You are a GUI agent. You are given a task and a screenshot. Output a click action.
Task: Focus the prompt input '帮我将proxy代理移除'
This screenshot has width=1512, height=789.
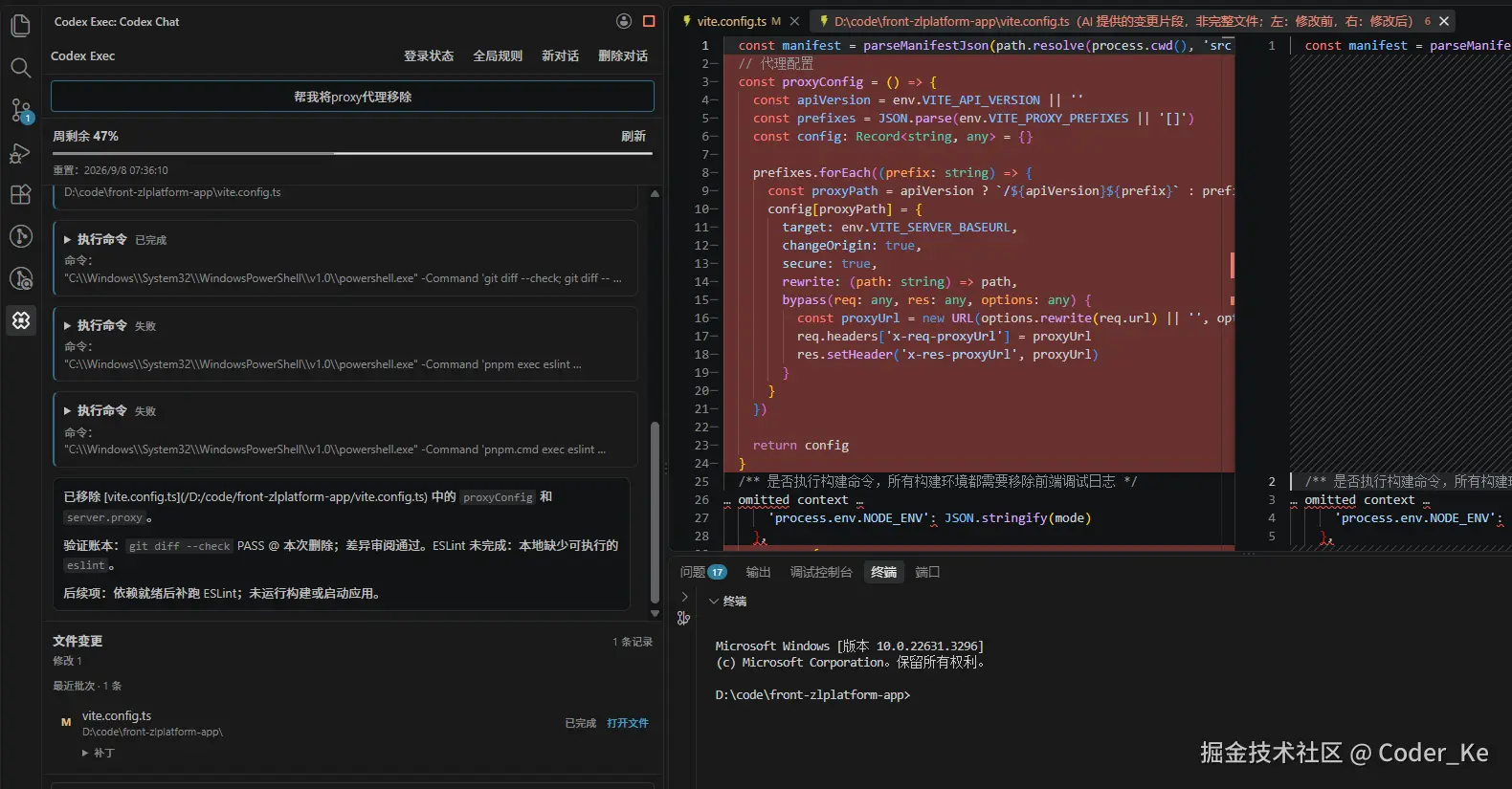click(x=352, y=97)
